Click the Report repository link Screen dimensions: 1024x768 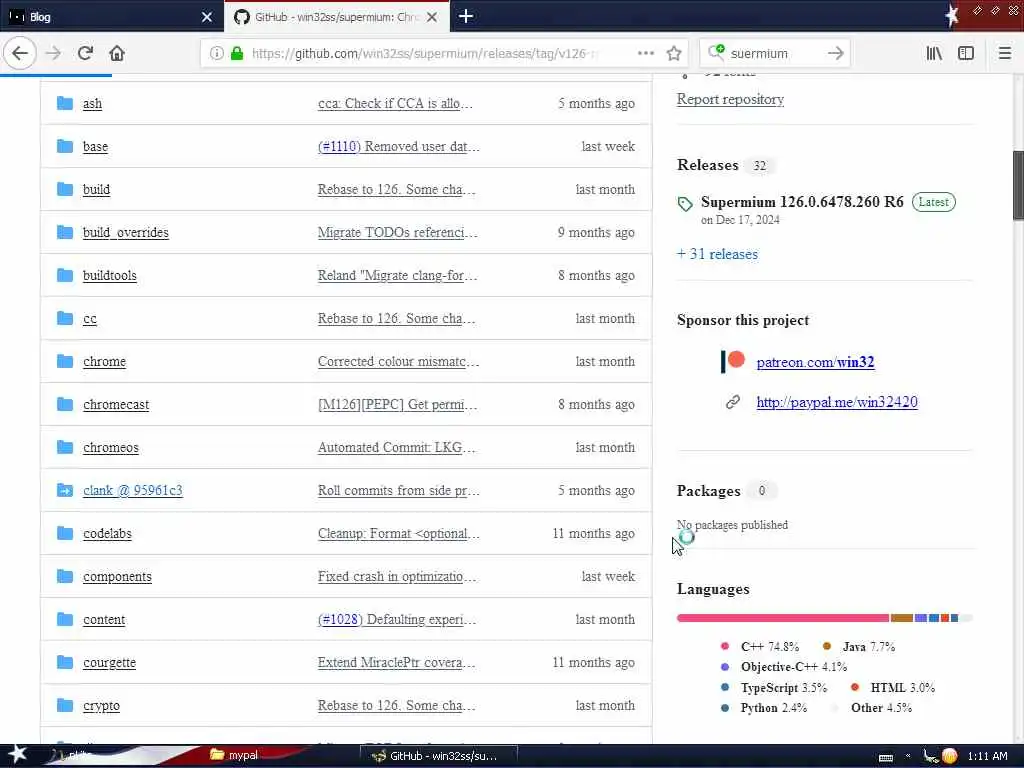pos(730,99)
